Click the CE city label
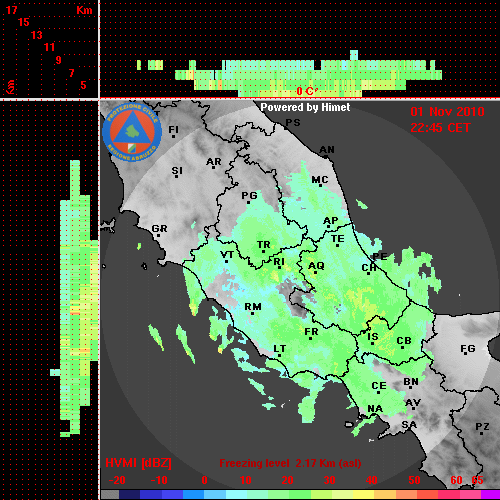 (x=379, y=386)
